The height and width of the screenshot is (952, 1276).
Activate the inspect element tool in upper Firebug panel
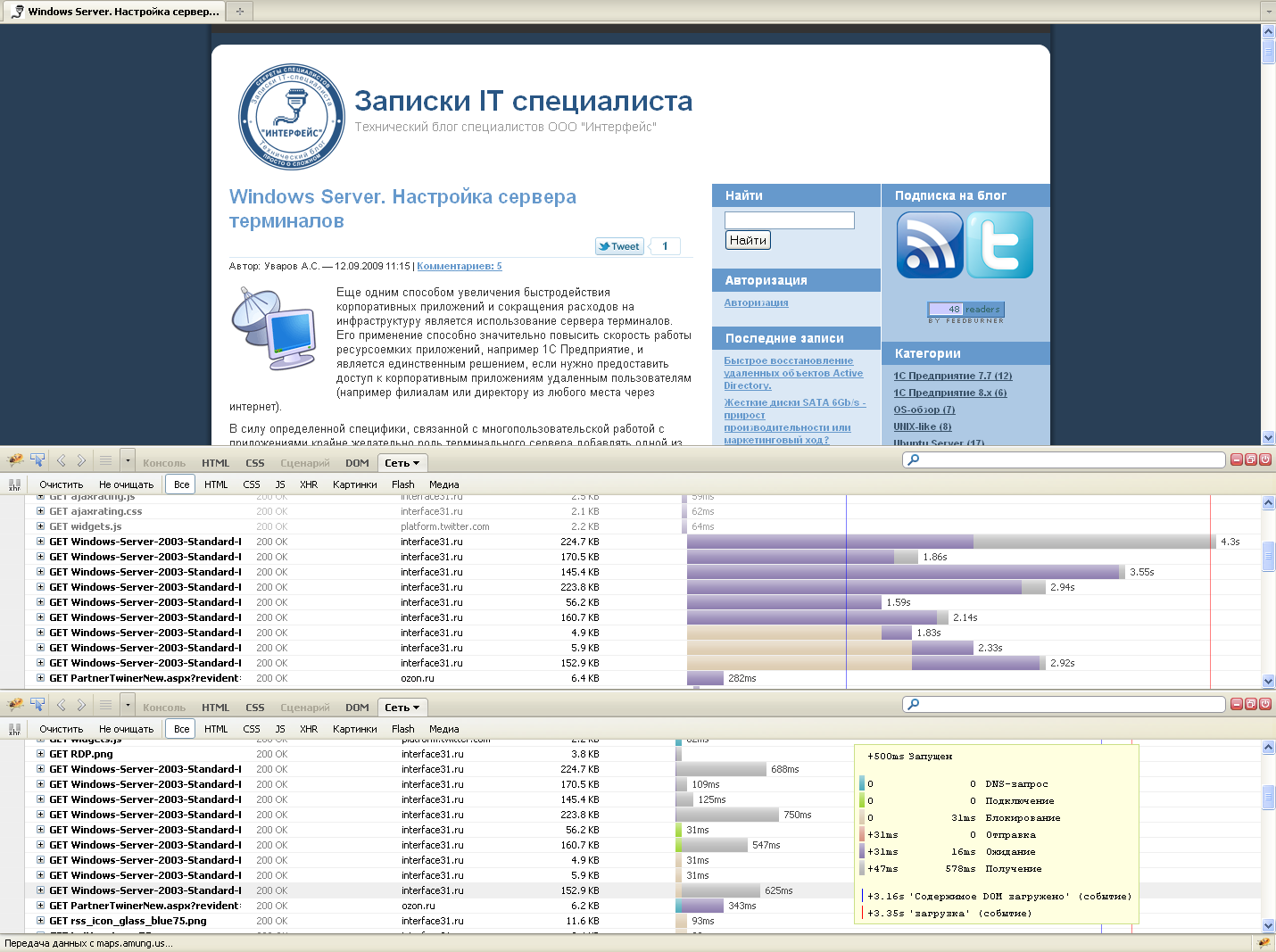click(37, 460)
